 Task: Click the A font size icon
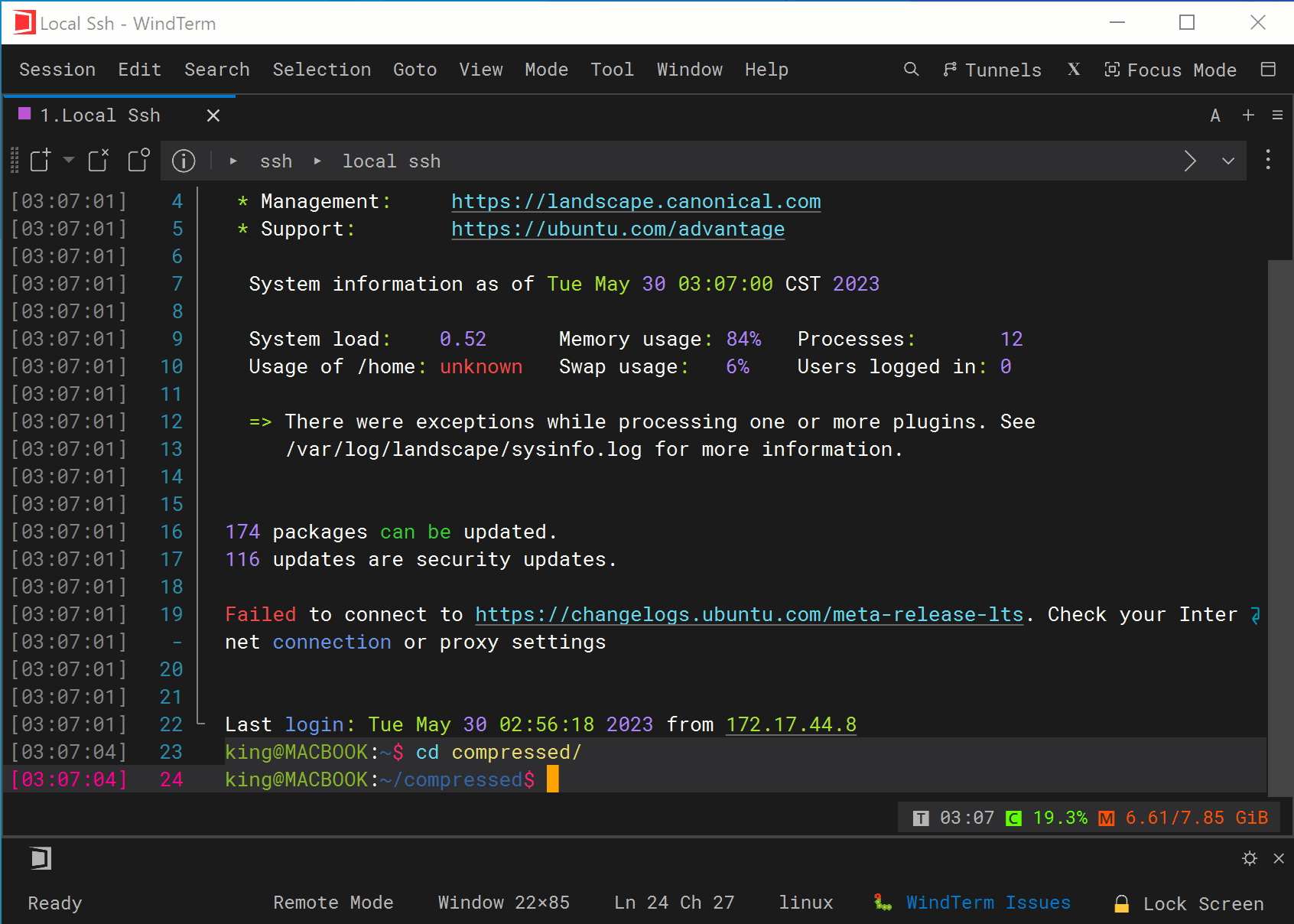tap(1215, 115)
